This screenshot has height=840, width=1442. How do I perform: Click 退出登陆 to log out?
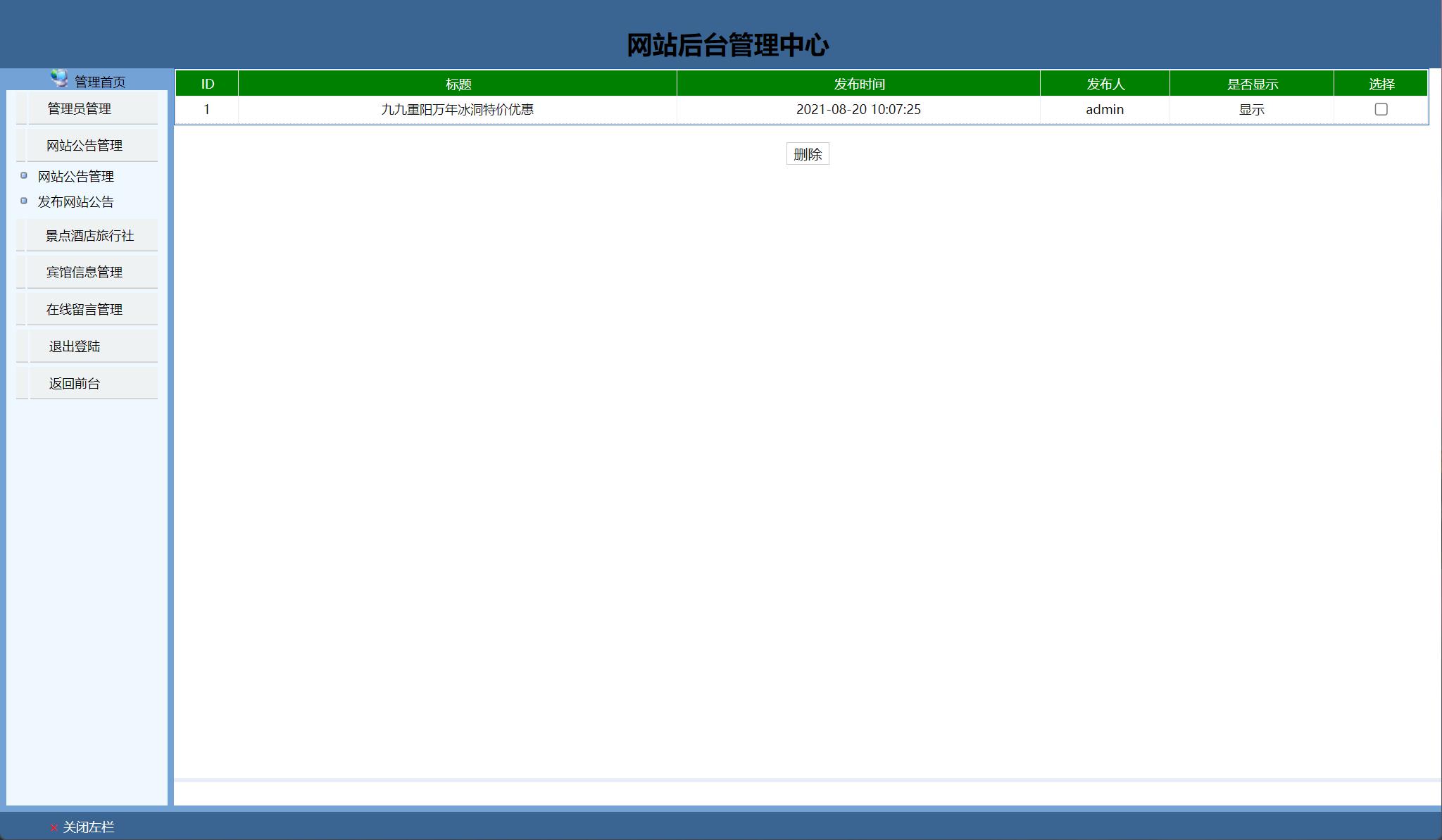coord(74,345)
